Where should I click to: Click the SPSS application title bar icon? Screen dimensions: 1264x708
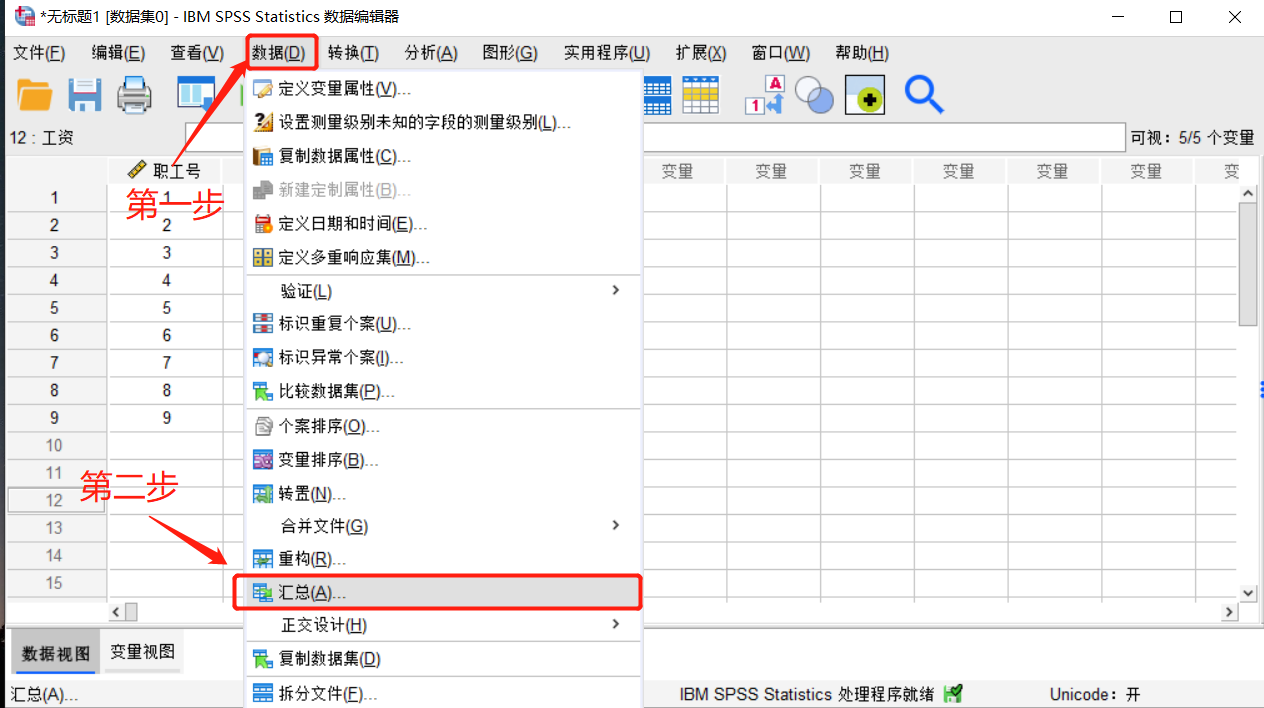point(24,17)
